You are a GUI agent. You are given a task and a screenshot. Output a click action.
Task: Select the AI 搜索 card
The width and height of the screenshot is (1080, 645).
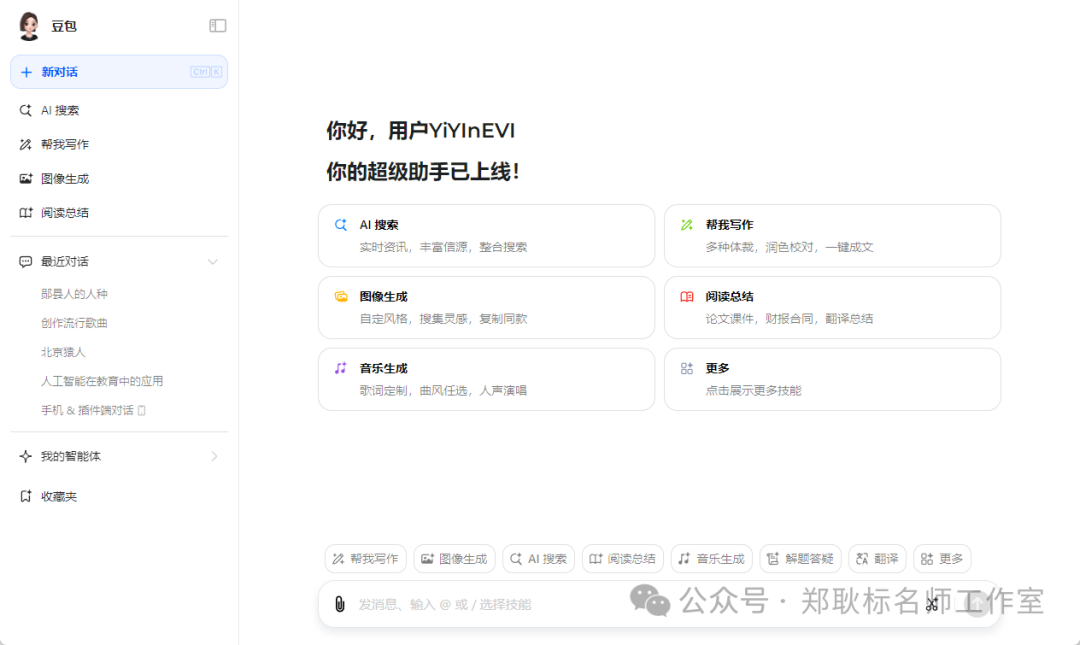tap(486, 236)
